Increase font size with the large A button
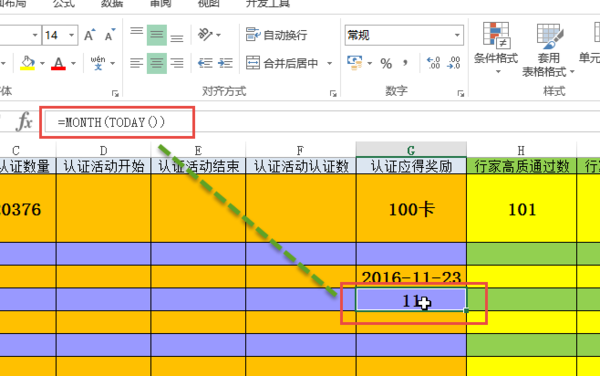Screen dimensions: 600x376 90,35
